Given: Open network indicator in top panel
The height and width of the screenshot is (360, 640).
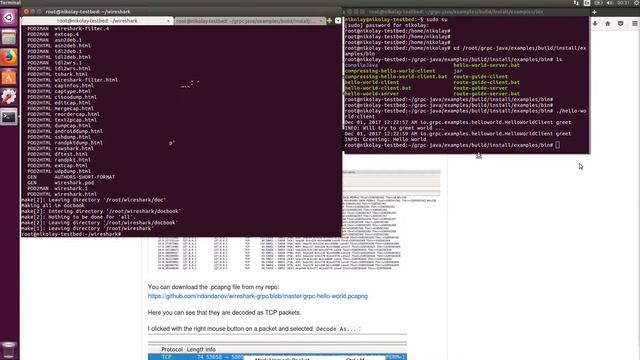Looking at the screenshot, I should coord(576,3).
